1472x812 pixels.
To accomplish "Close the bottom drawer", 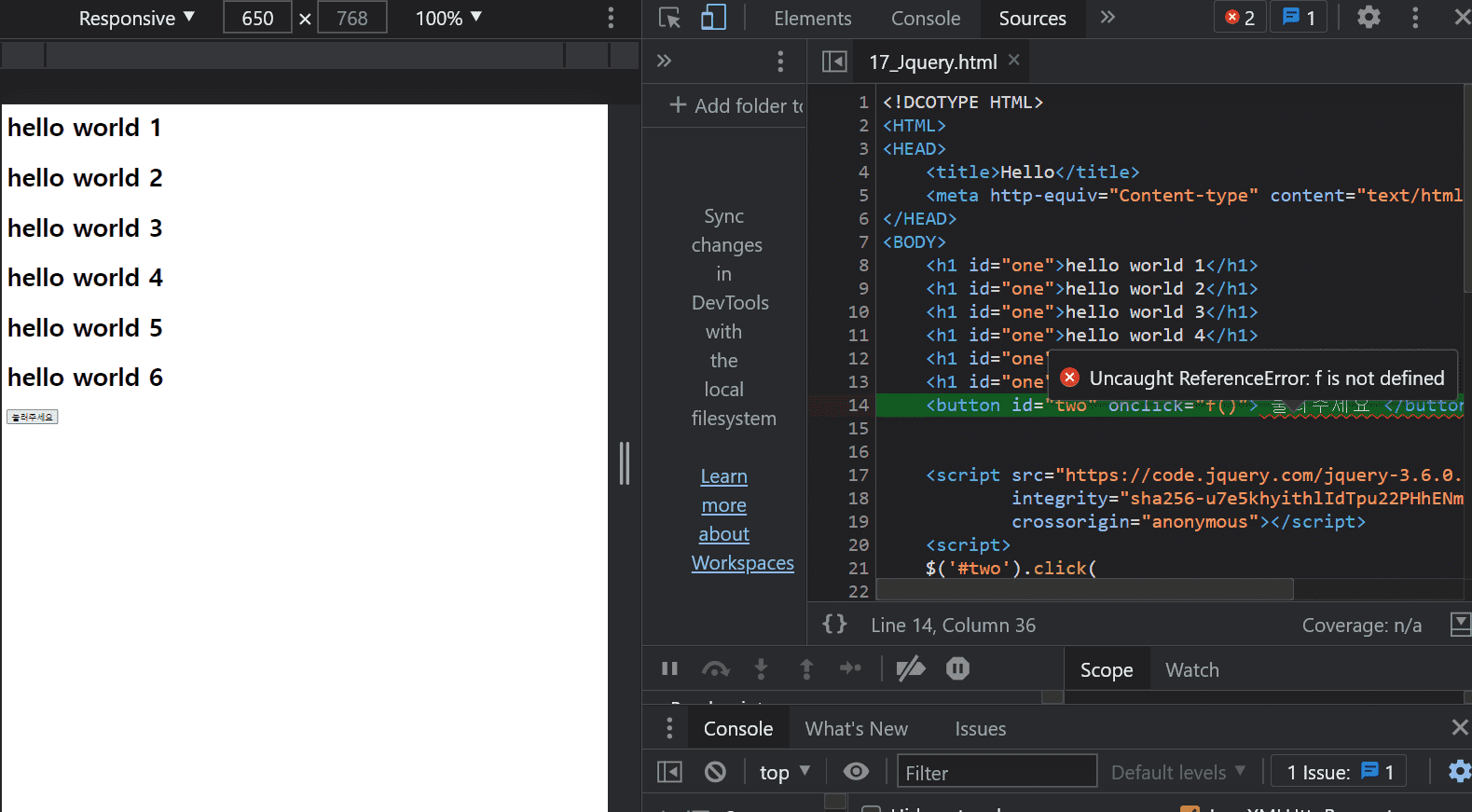I will pos(1460,727).
